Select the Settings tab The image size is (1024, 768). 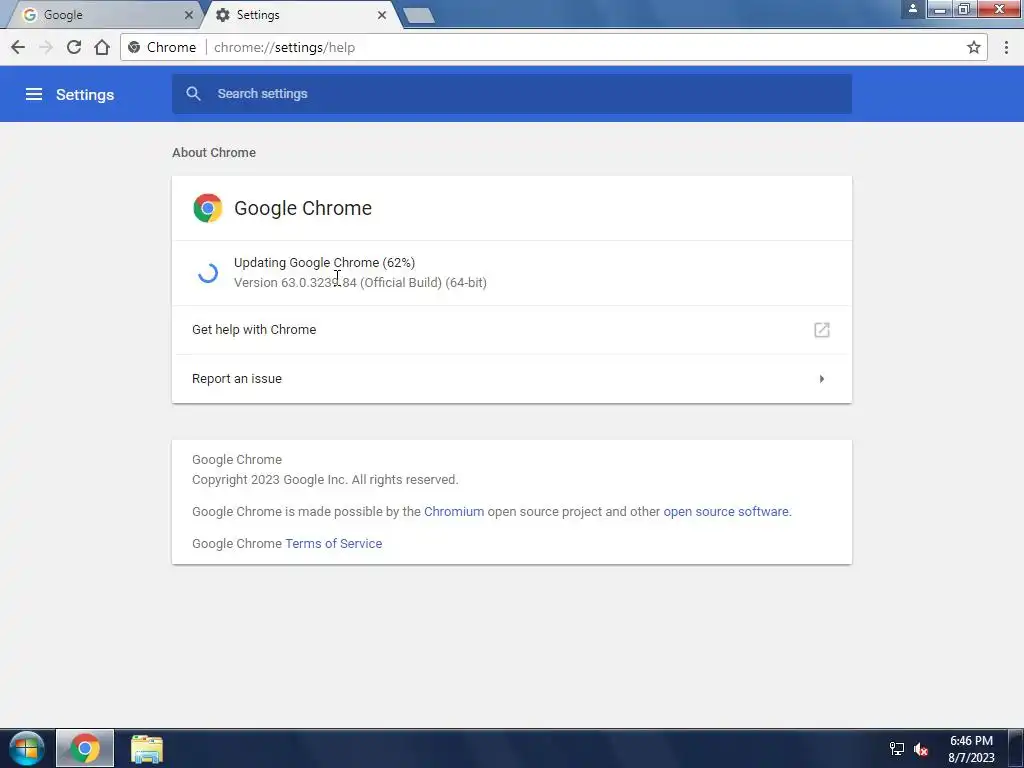(299, 14)
